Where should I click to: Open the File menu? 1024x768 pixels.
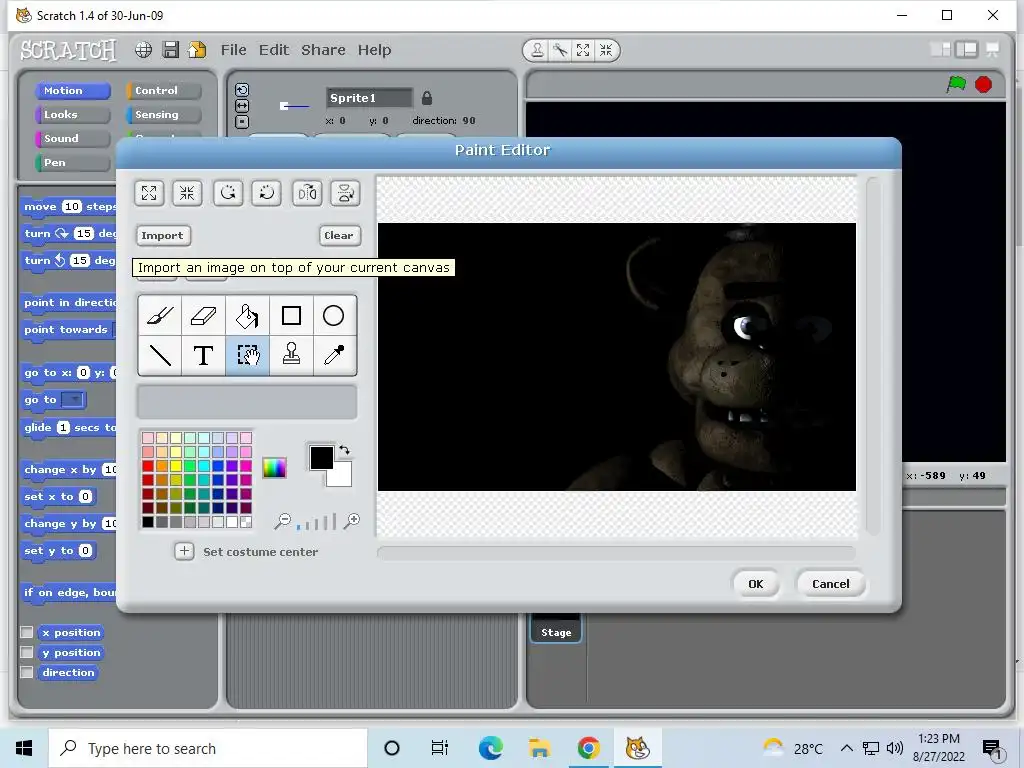pyautogui.click(x=233, y=50)
